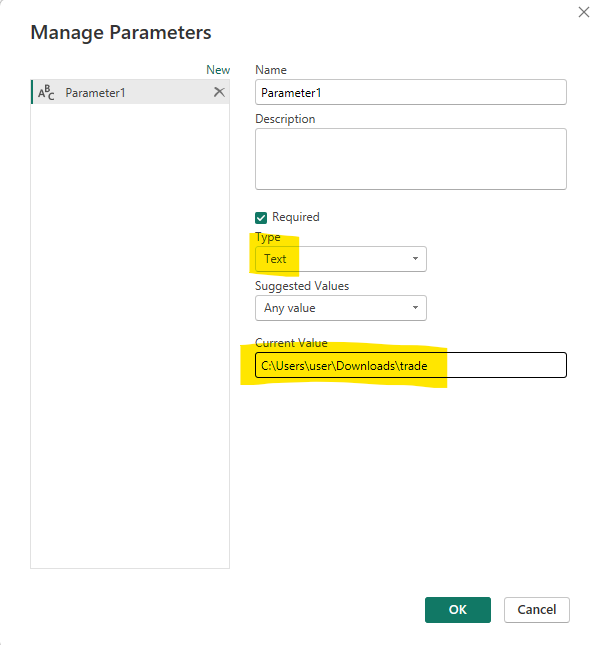Click the Required label text
Screen dimensions: 596x645
tap(296, 217)
